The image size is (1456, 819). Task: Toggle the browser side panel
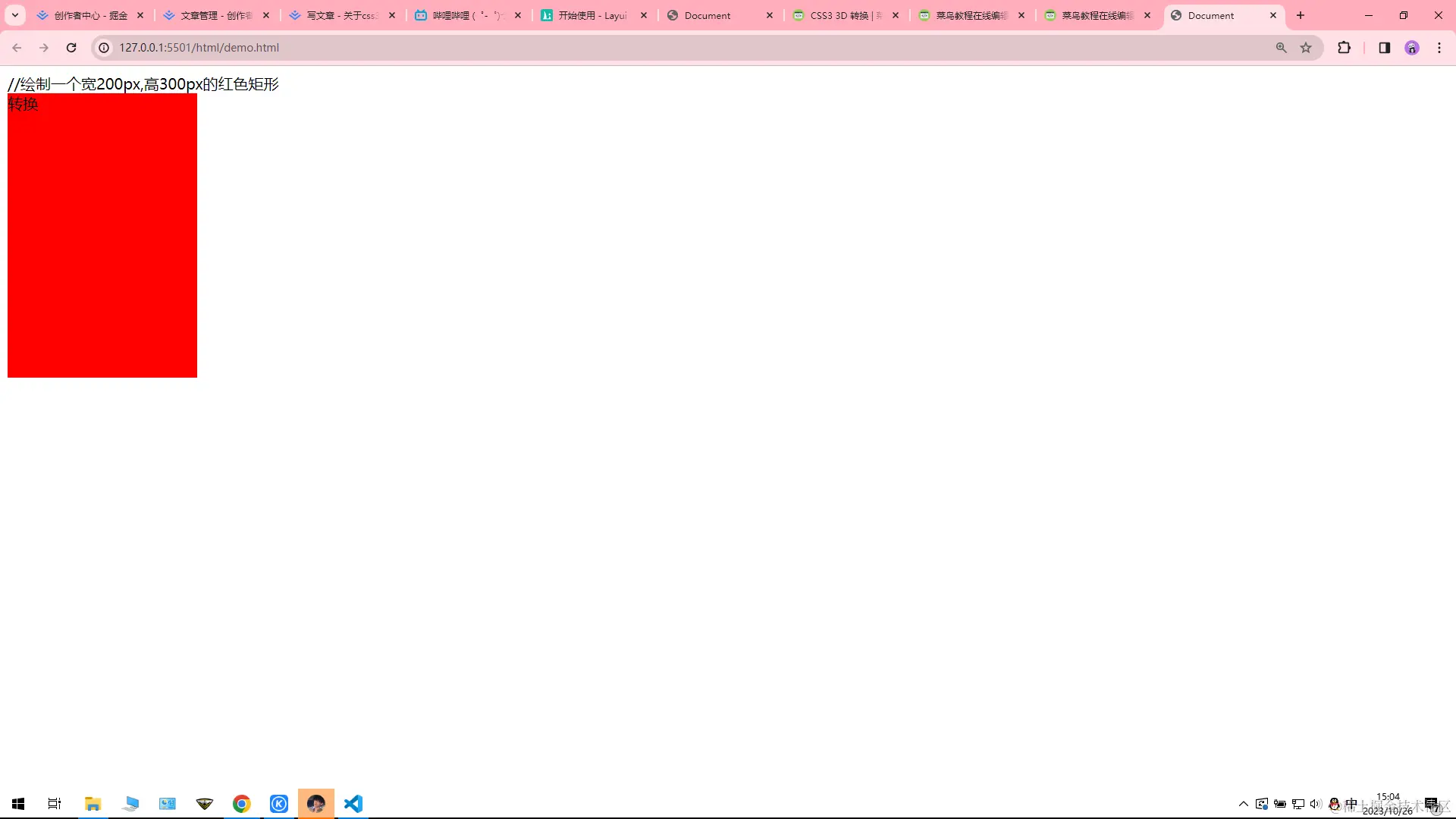[1384, 48]
